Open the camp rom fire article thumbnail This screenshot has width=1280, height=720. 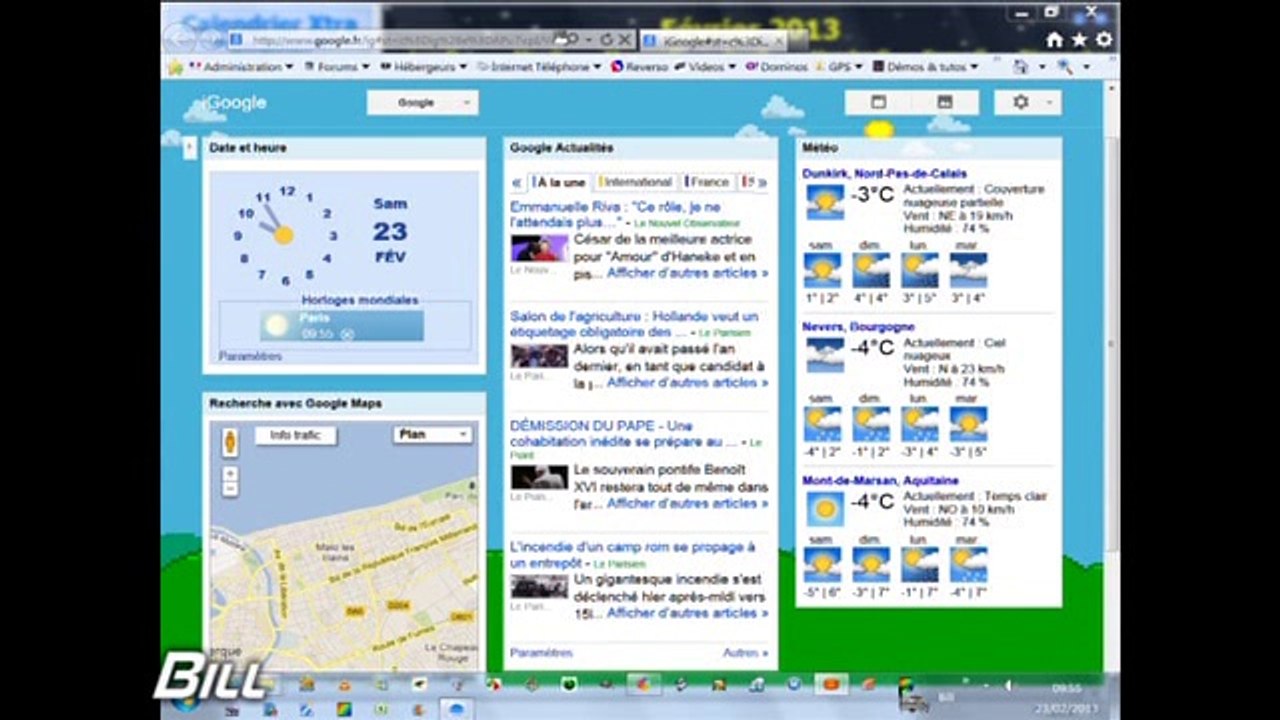[539, 586]
